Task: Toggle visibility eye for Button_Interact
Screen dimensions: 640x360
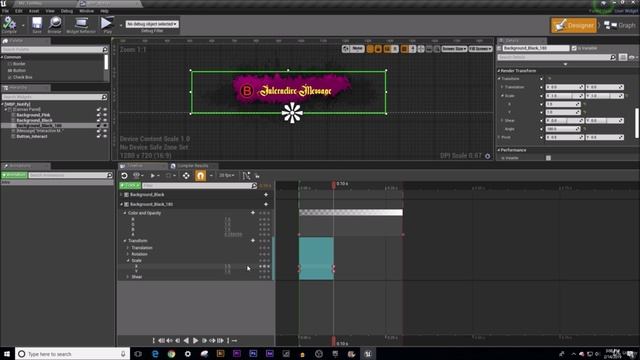Action: pyautogui.click(x=105, y=136)
